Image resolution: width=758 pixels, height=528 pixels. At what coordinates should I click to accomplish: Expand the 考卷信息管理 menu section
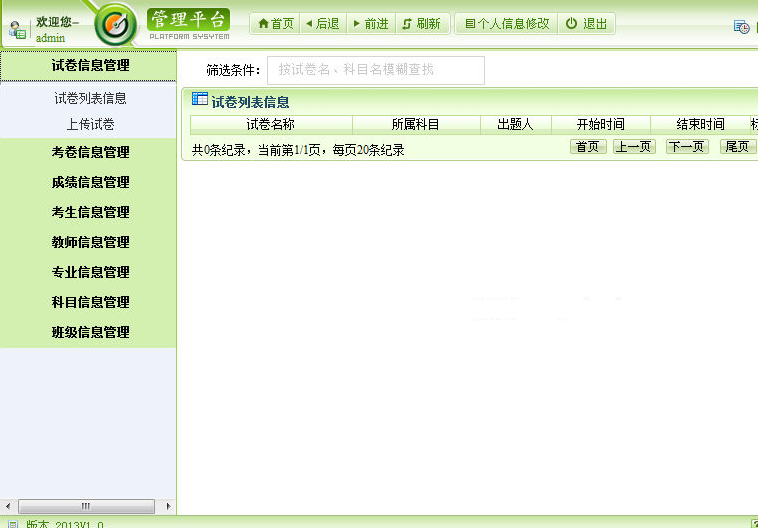point(88,152)
